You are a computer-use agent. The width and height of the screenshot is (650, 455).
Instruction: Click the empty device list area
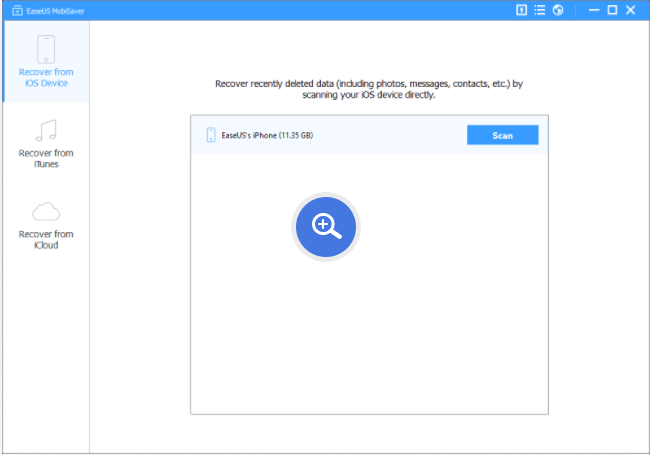[369, 340]
